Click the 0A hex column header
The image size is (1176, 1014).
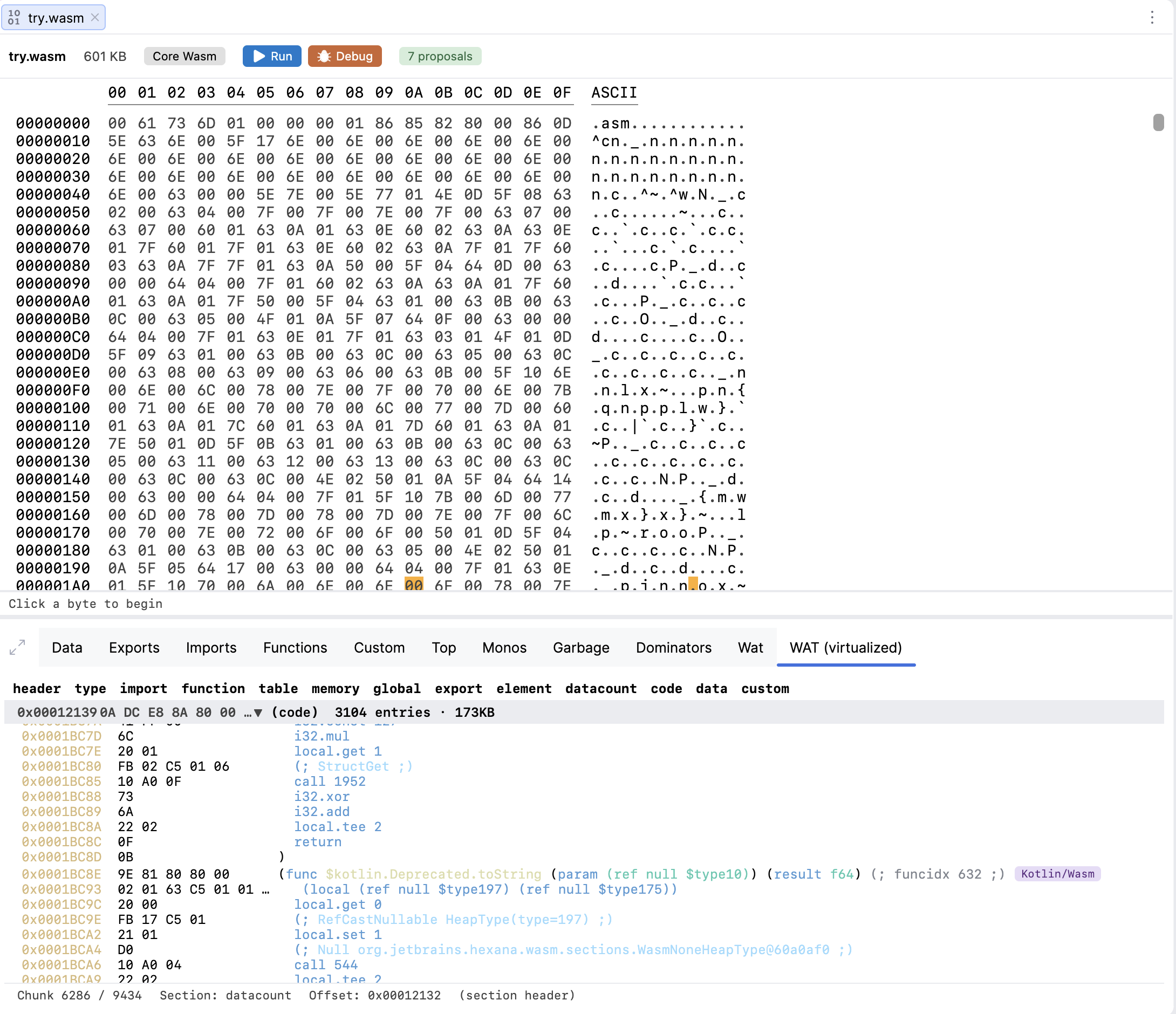click(414, 92)
